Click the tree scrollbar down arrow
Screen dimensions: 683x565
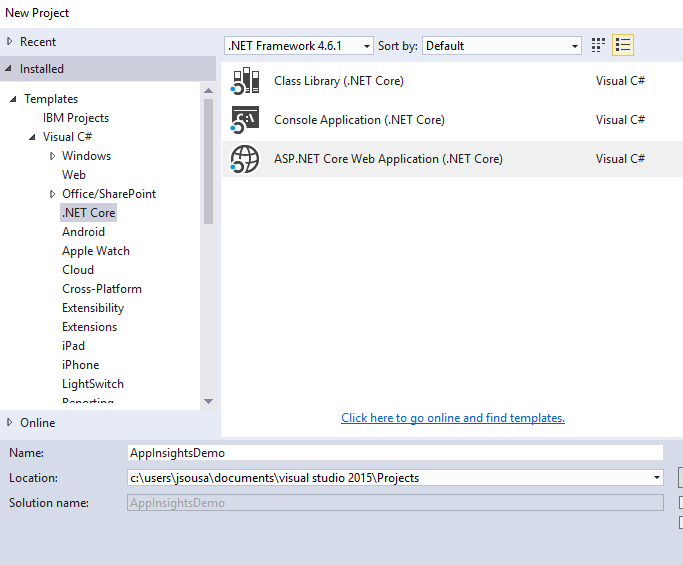209,401
